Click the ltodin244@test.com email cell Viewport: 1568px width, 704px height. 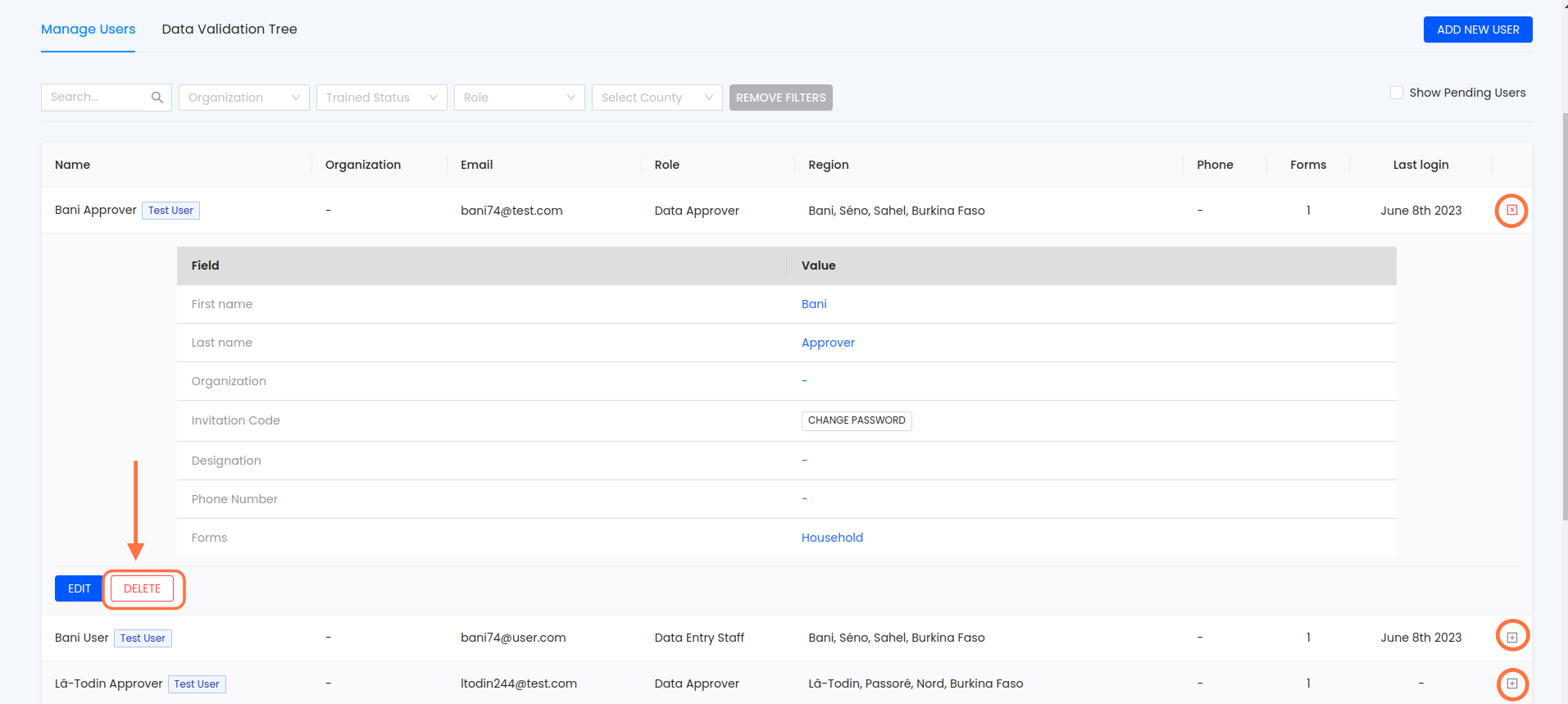coord(519,684)
